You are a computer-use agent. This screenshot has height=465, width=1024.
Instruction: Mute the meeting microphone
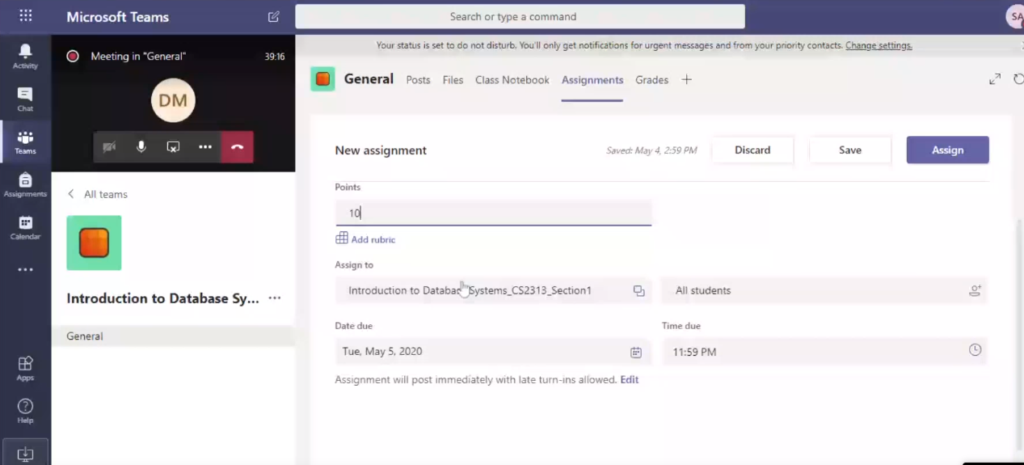(141, 147)
